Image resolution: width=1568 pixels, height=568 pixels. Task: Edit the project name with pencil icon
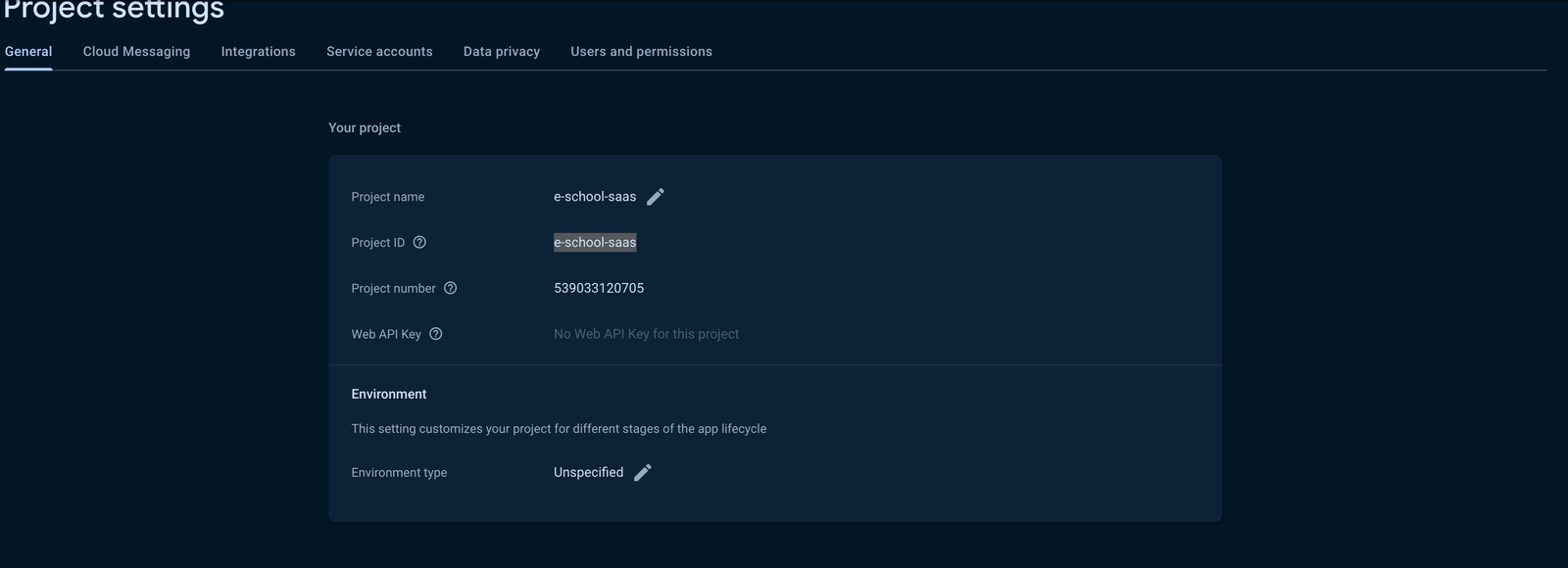[656, 197]
